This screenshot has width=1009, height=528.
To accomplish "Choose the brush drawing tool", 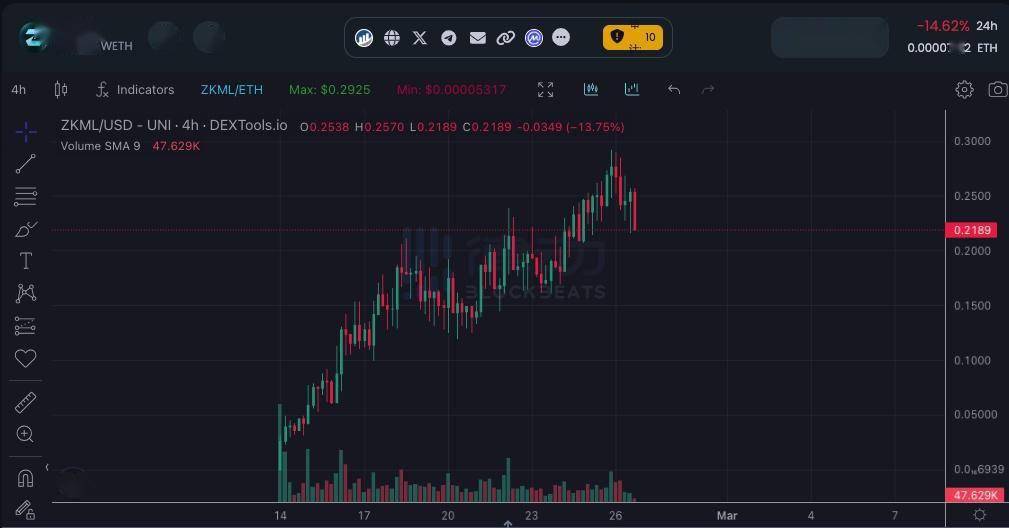I will [x=26, y=229].
